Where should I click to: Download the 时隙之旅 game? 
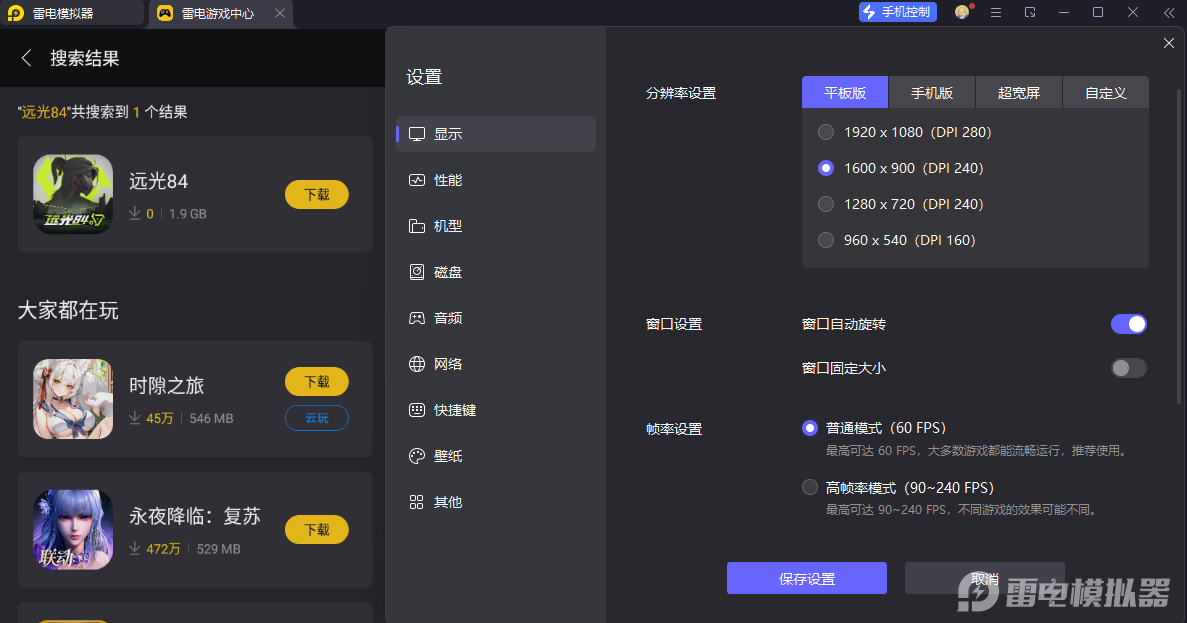pos(316,382)
